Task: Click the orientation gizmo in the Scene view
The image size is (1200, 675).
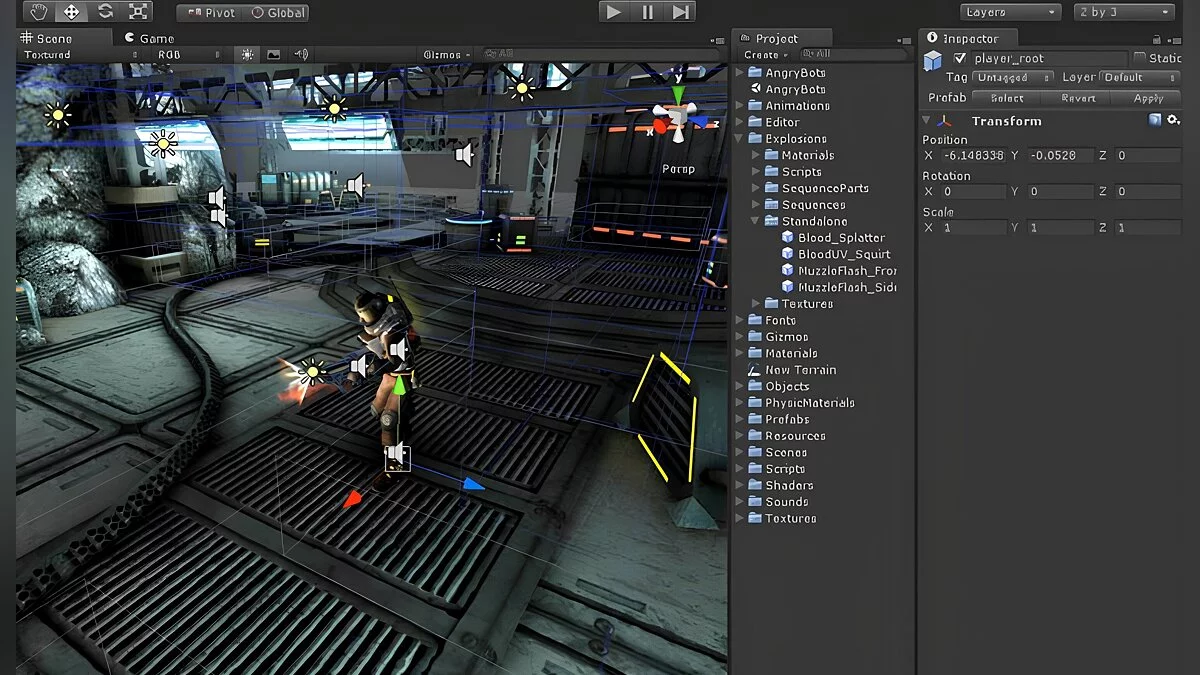Action: pos(679,118)
